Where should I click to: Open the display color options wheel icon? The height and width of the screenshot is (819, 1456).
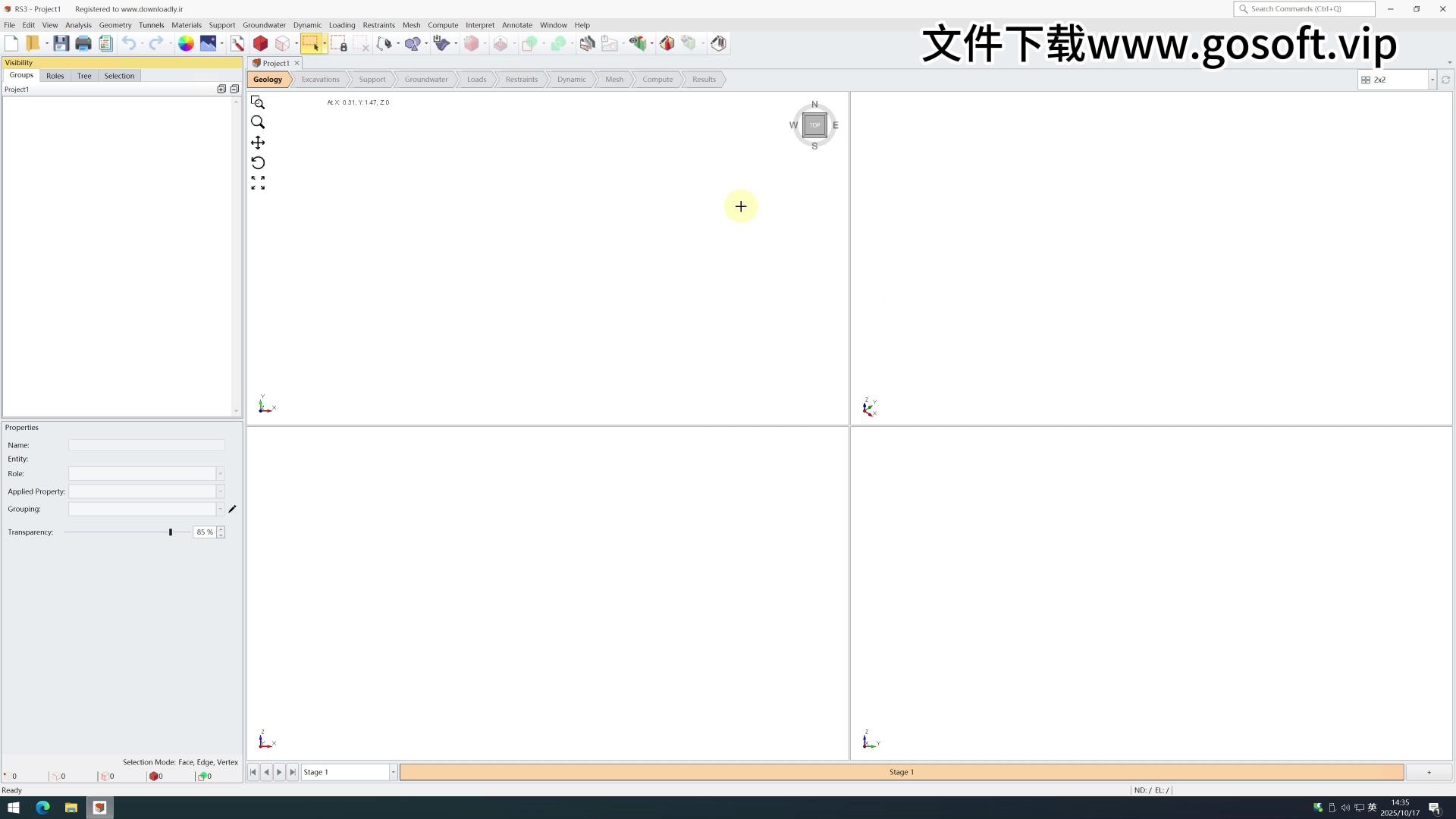point(185,43)
